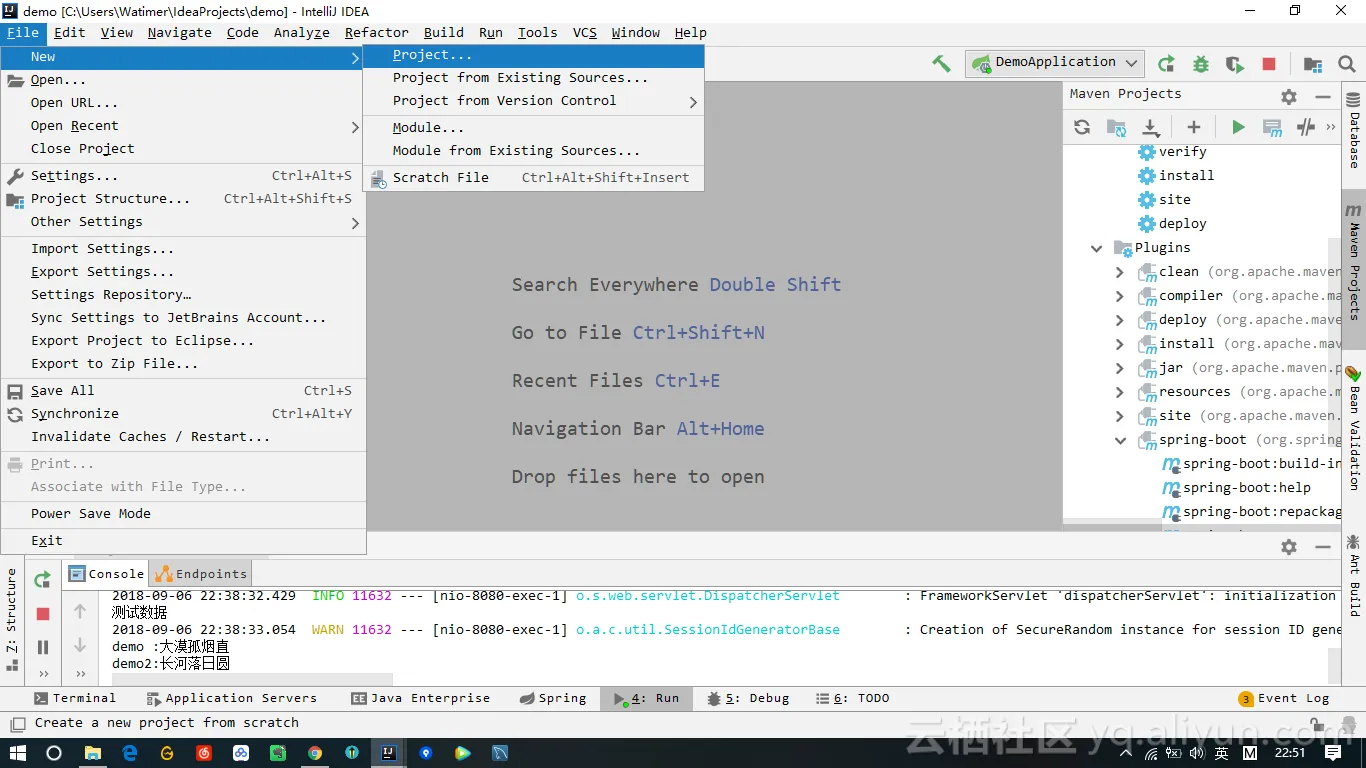The width and height of the screenshot is (1366, 768).
Task: Generate sources and update folders icon
Action: (1116, 127)
